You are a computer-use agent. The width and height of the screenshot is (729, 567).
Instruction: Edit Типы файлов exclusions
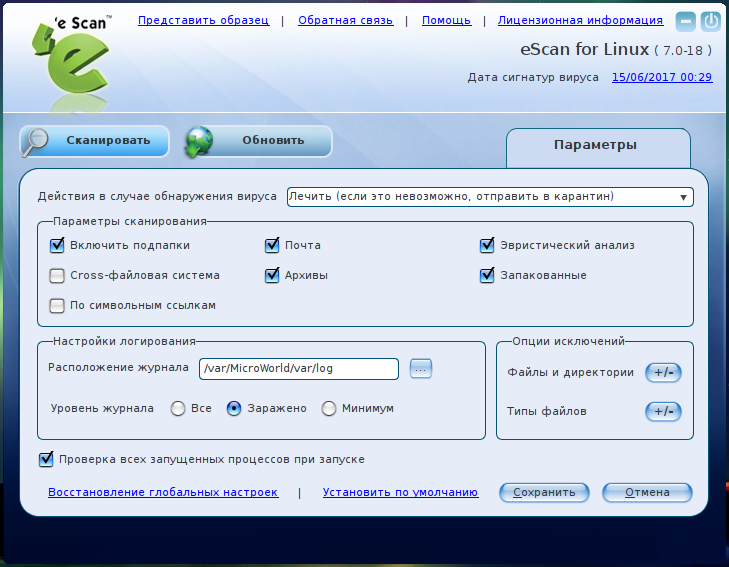[663, 411]
